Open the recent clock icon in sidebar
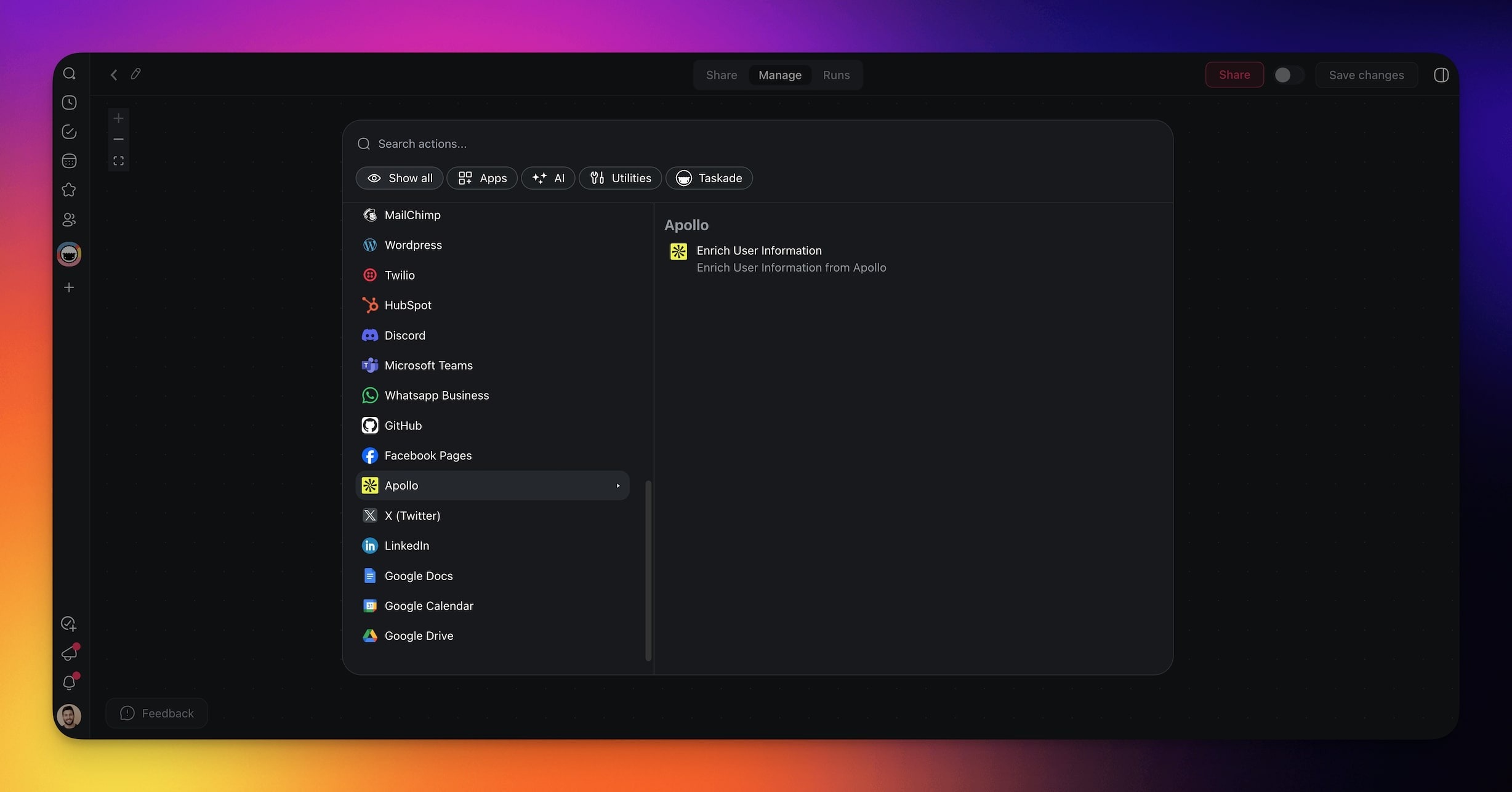The width and height of the screenshot is (1512, 792). [x=70, y=103]
